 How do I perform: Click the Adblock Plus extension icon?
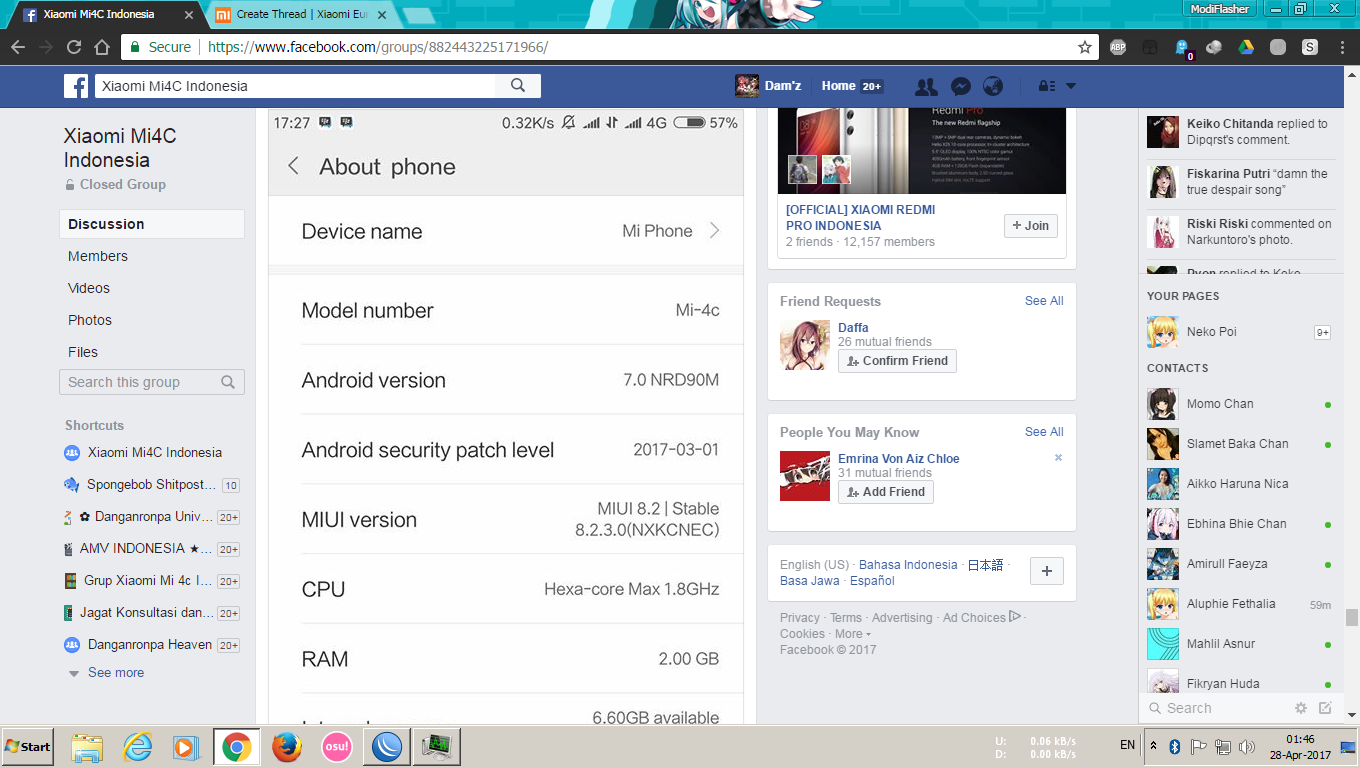(1118, 47)
